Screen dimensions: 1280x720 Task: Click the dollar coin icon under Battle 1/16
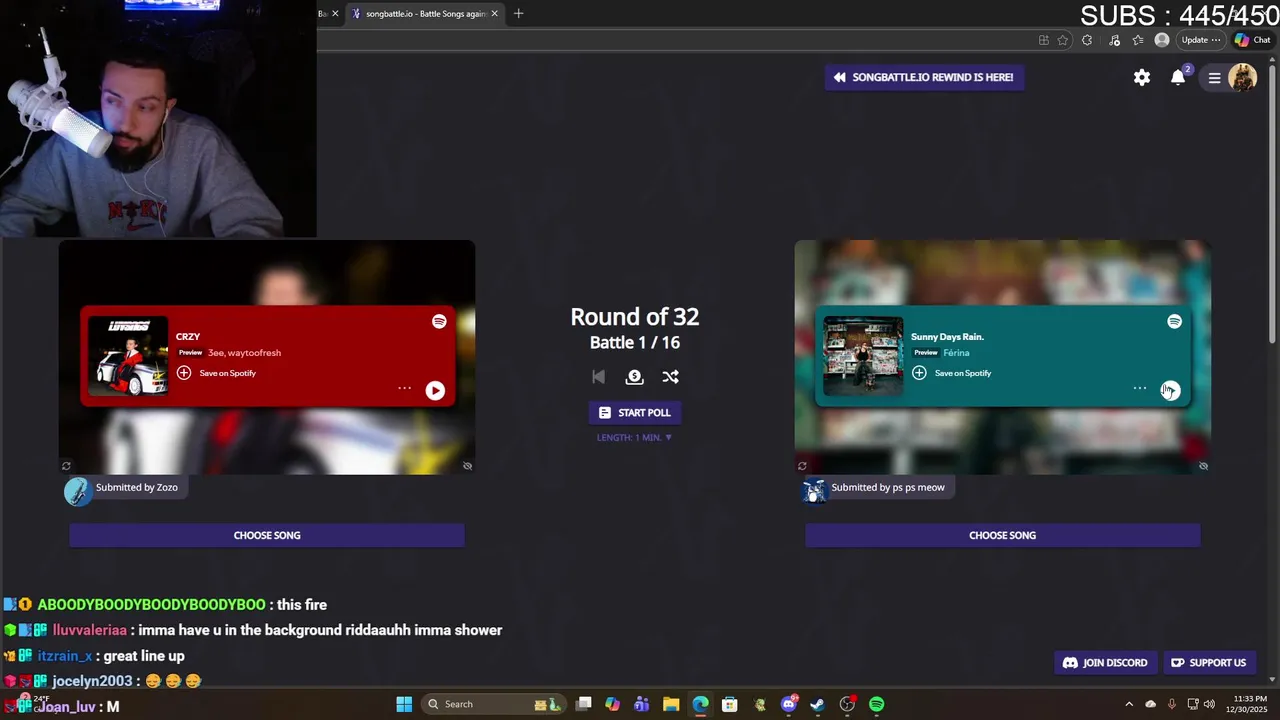click(634, 377)
